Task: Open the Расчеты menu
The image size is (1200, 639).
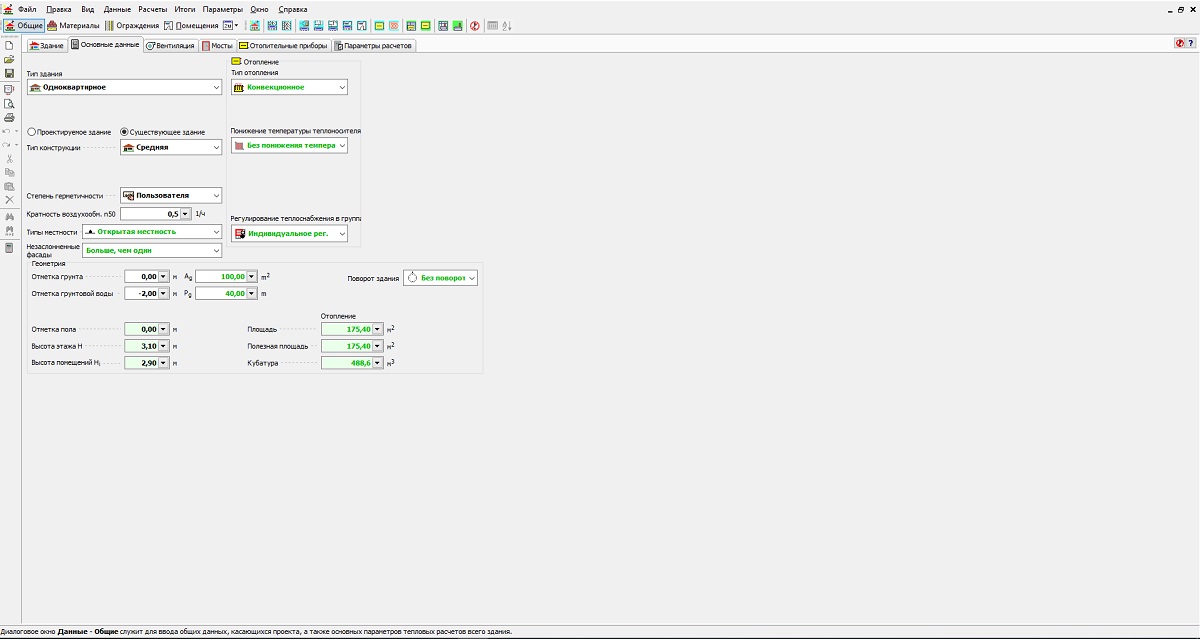Action: click(x=153, y=9)
